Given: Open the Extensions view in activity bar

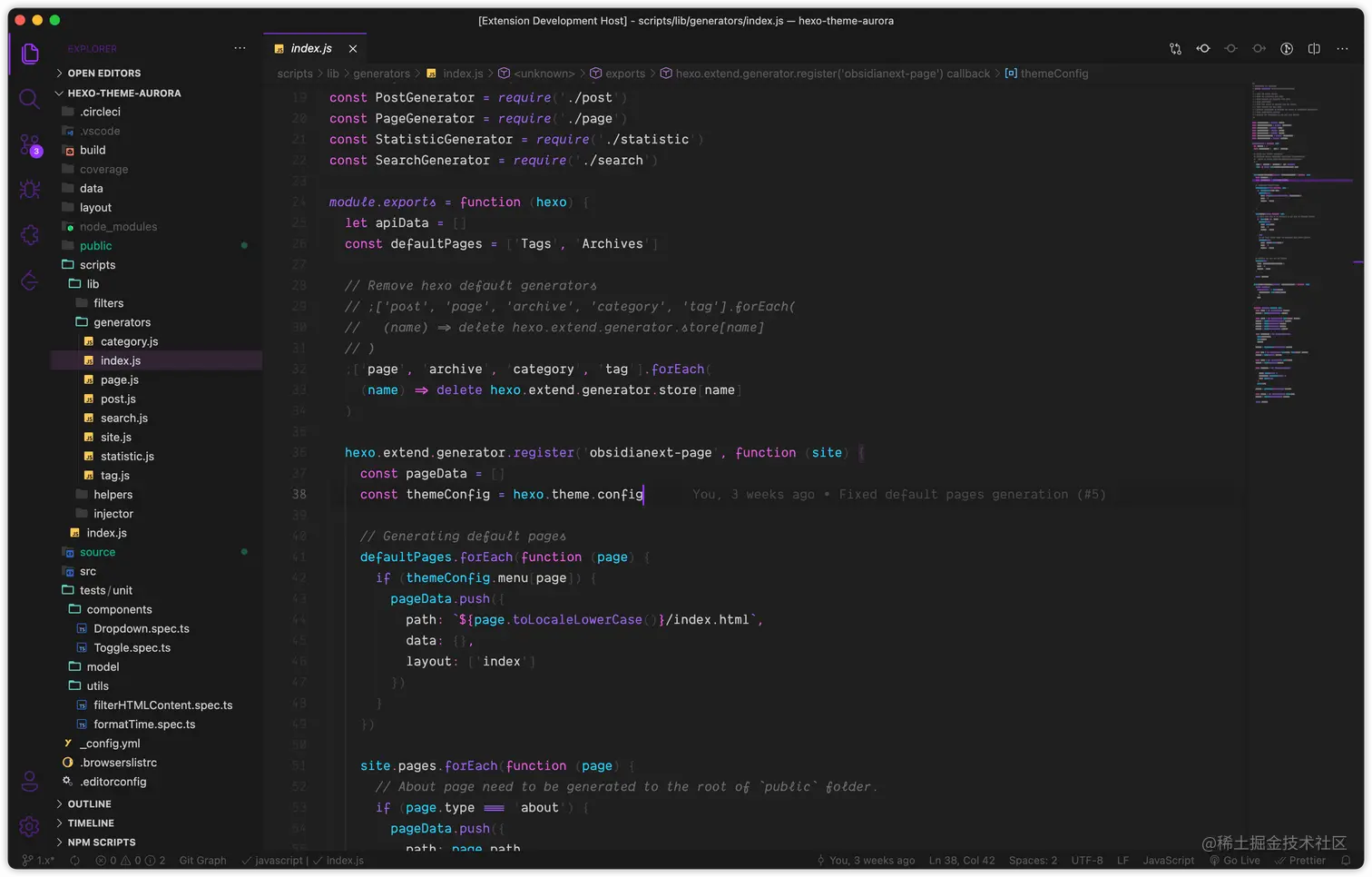Looking at the screenshot, I should coord(29,234).
